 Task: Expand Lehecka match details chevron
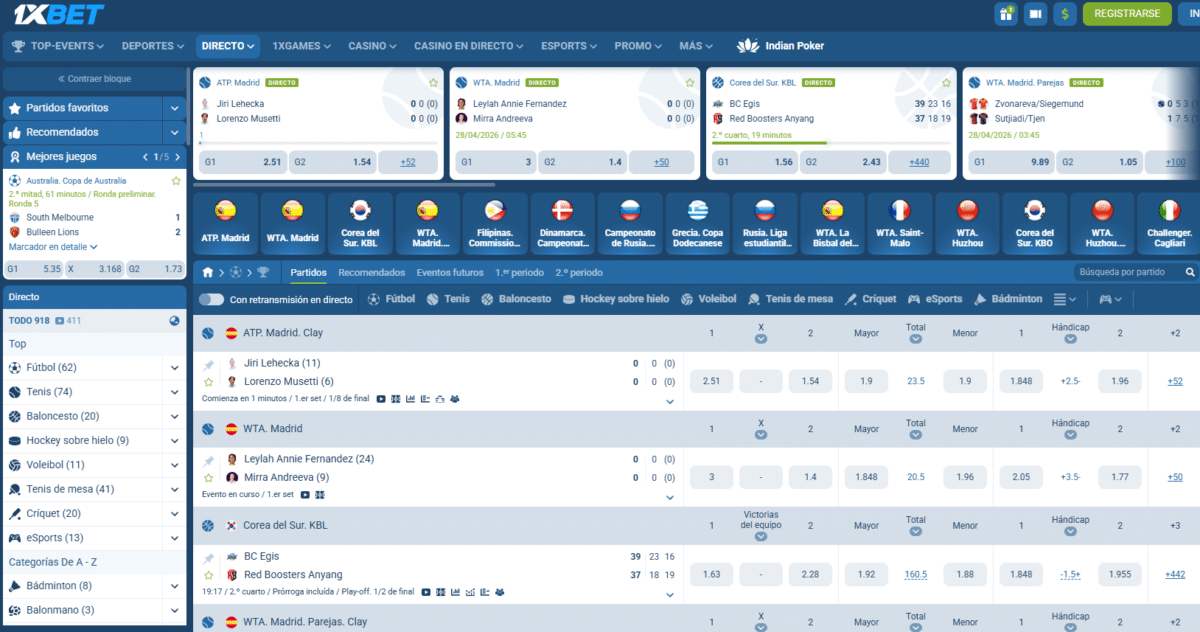[670, 402]
